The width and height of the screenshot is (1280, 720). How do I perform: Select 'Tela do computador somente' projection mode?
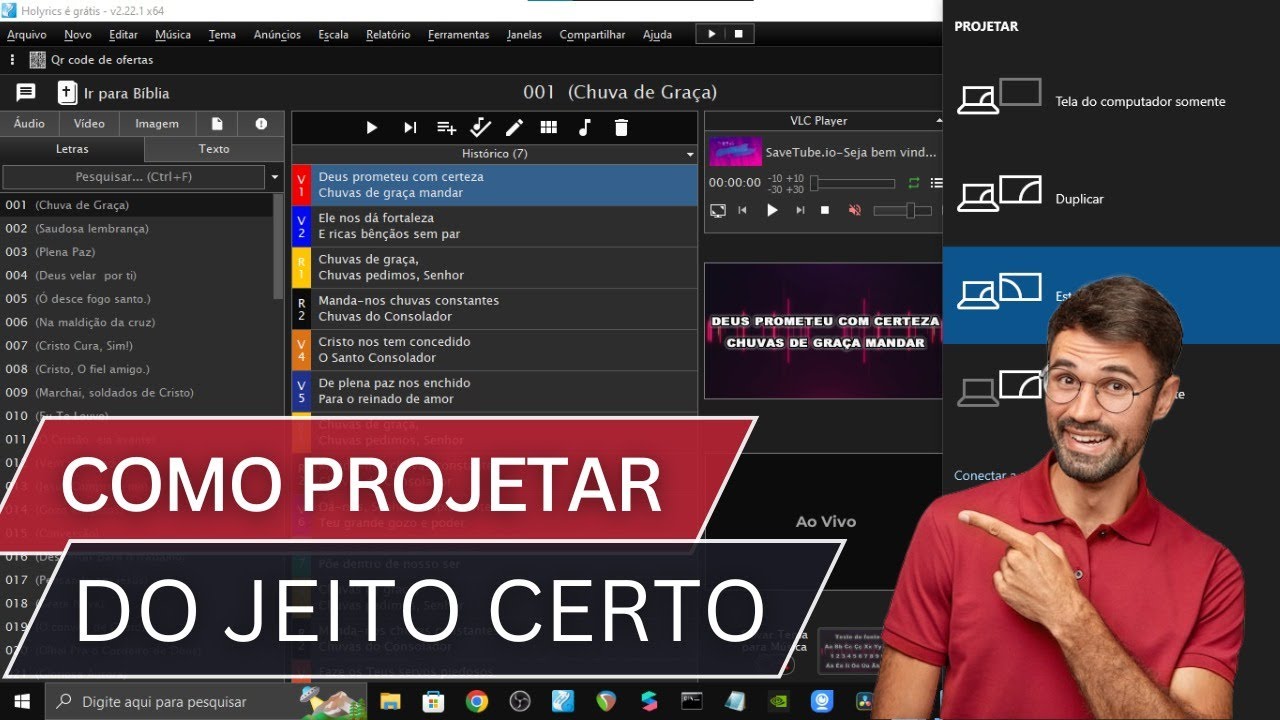pyautogui.click(x=1111, y=101)
